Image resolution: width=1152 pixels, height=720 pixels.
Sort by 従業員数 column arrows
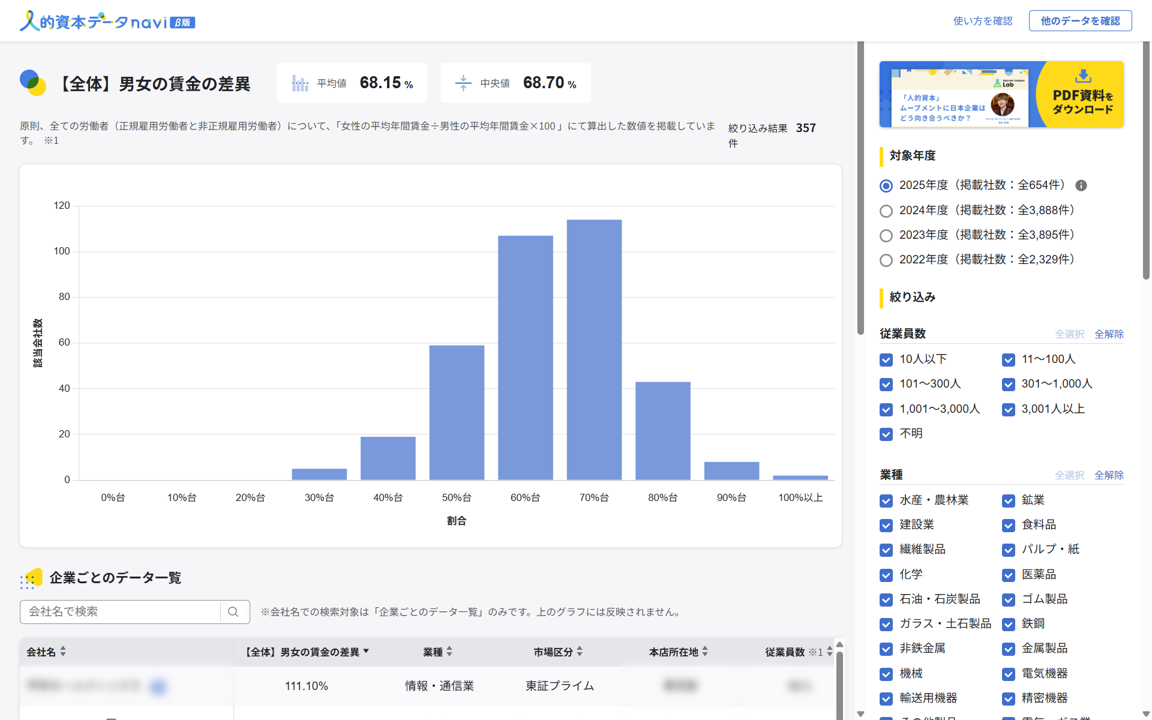[x=829, y=652]
